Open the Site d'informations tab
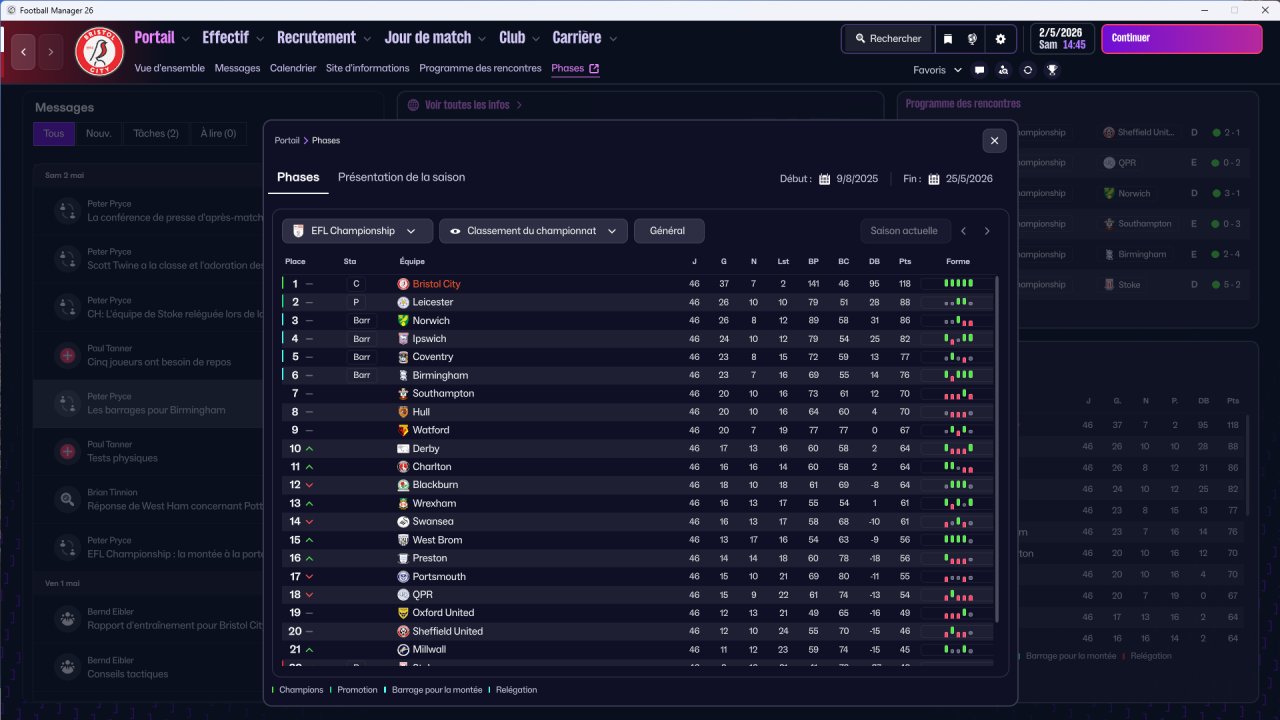The height and width of the screenshot is (720, 1280). [368, 68]
